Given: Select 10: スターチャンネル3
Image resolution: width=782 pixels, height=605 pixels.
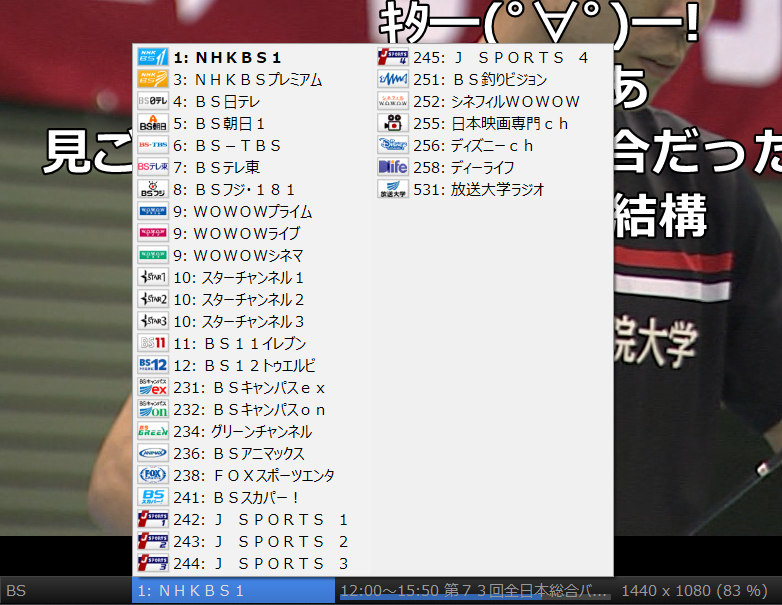Looking at the screenshot, I should 253,321.
